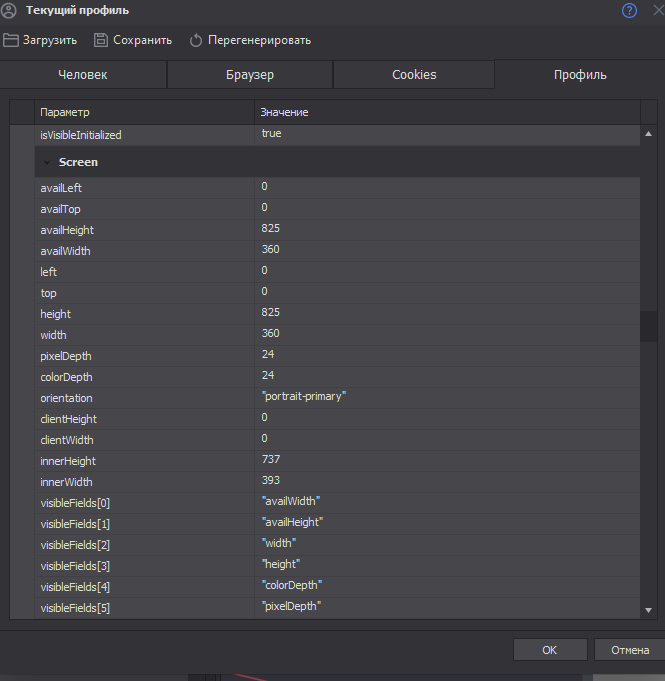The width and height of the screenshot is (665, 681).
Task: Click the Загрузить folder icon
Action: tap(10, 40)
